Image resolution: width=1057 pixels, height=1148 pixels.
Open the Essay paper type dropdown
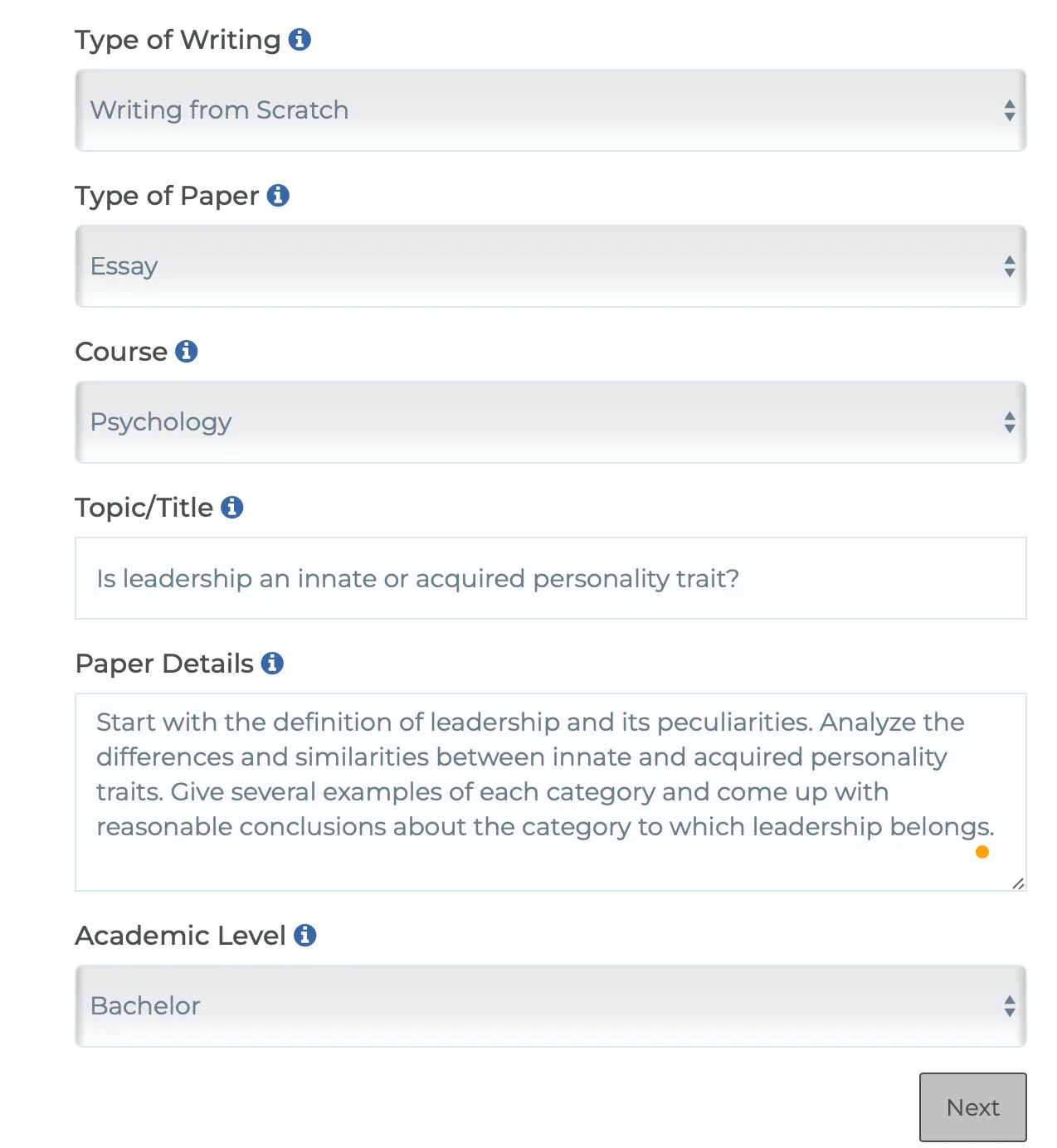tap(551, 266)
